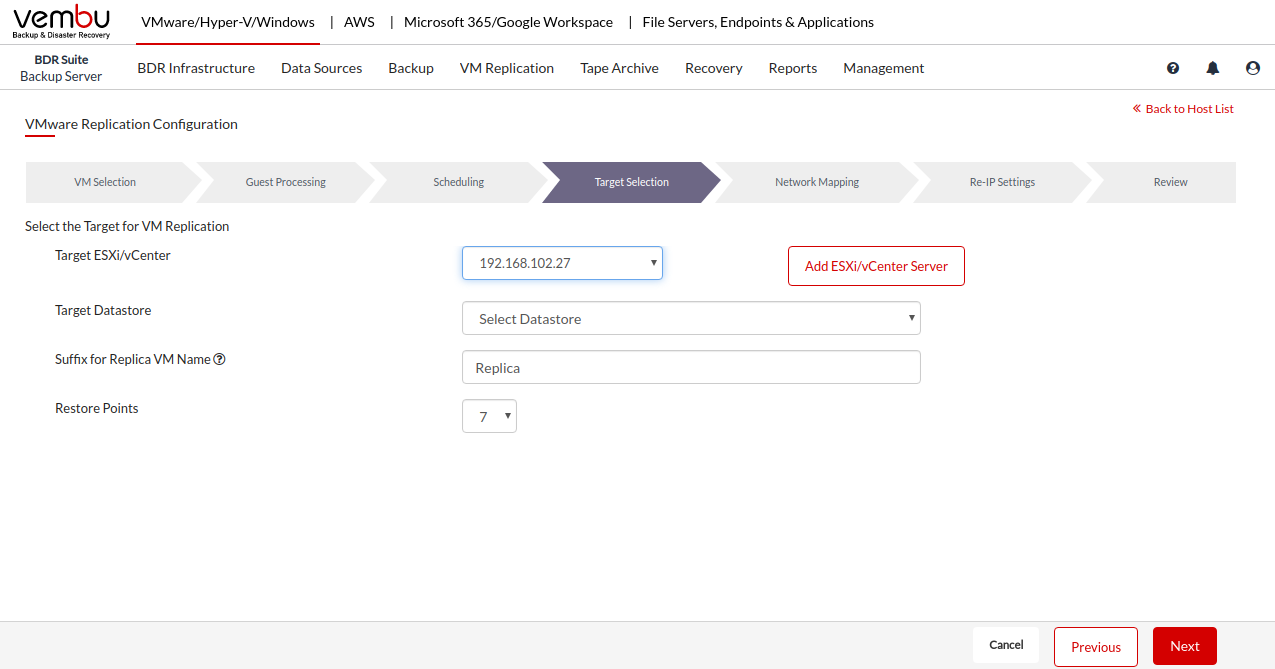1275x669 pixels.
Task: Click the Add ESXi/vCenter Server button
Action: pos(876,266)
